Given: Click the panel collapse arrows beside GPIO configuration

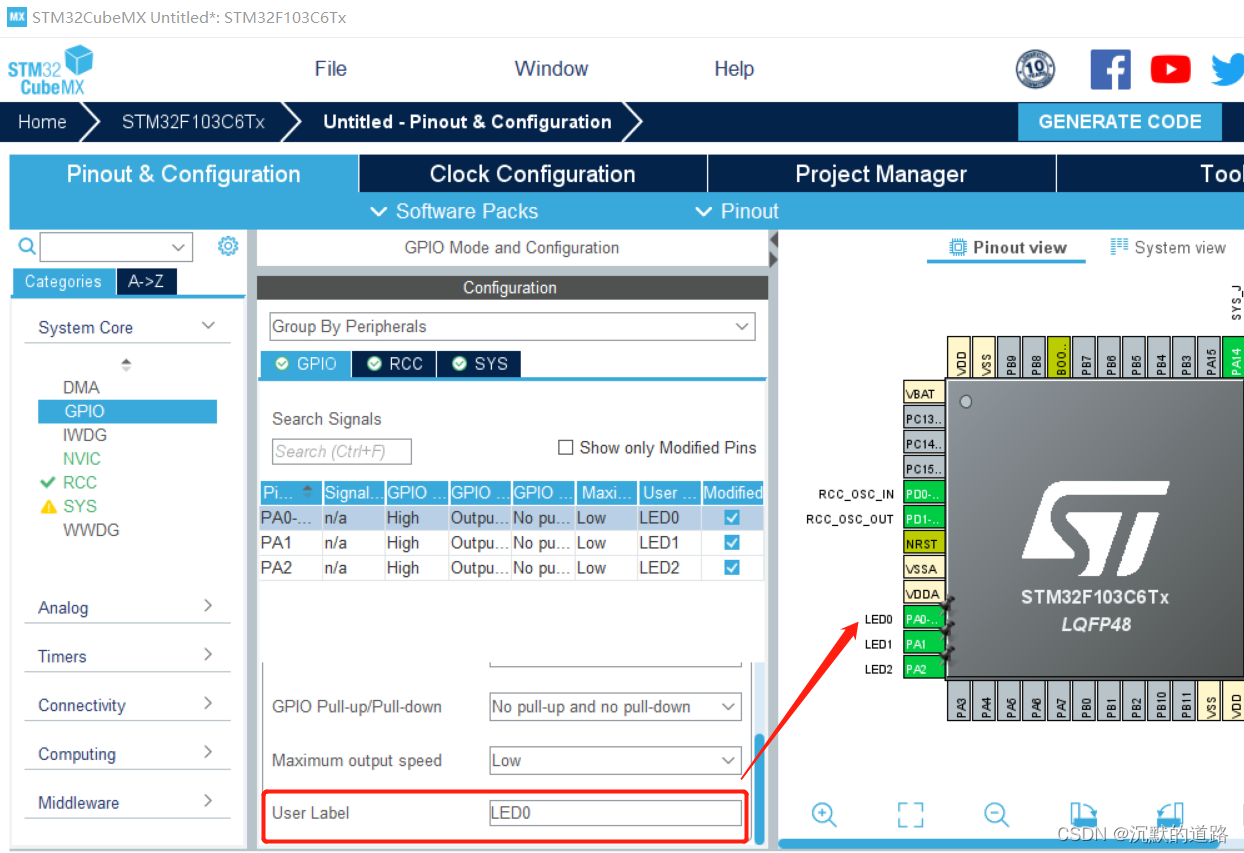Looking at the screenshot, I should 772,250.
